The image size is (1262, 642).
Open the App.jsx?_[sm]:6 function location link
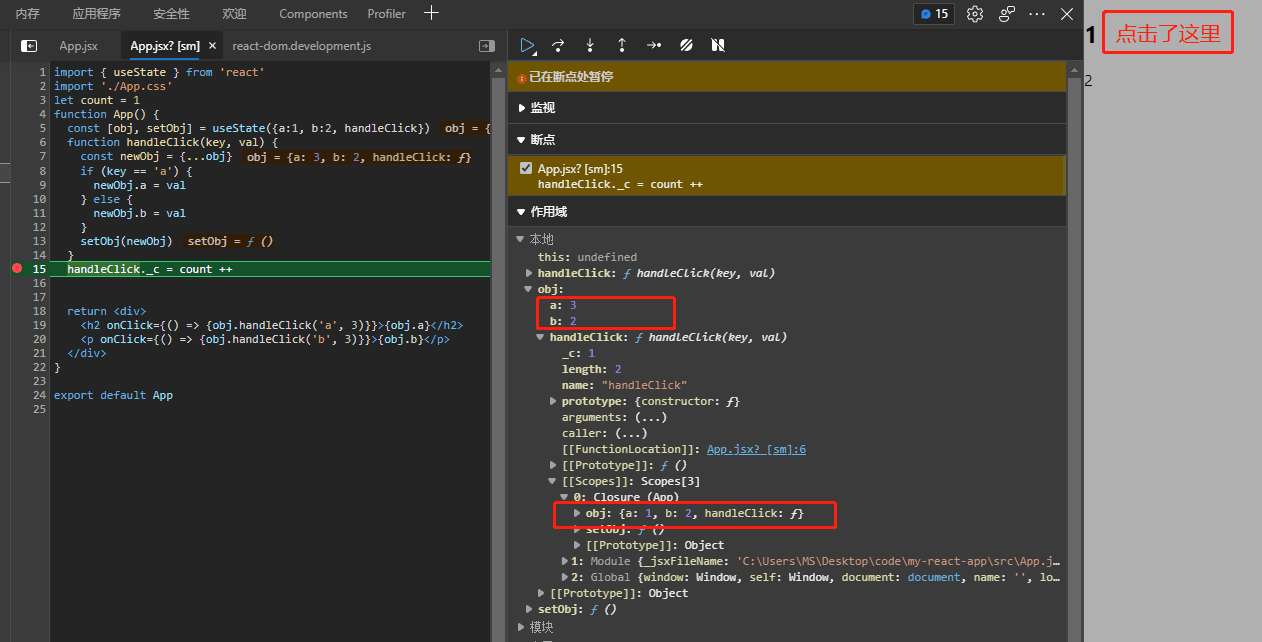click(756, 448)
